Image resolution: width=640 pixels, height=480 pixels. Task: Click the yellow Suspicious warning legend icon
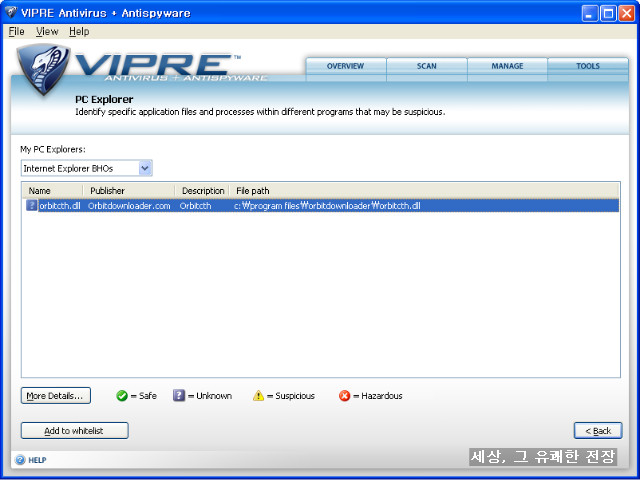point(258,396)
